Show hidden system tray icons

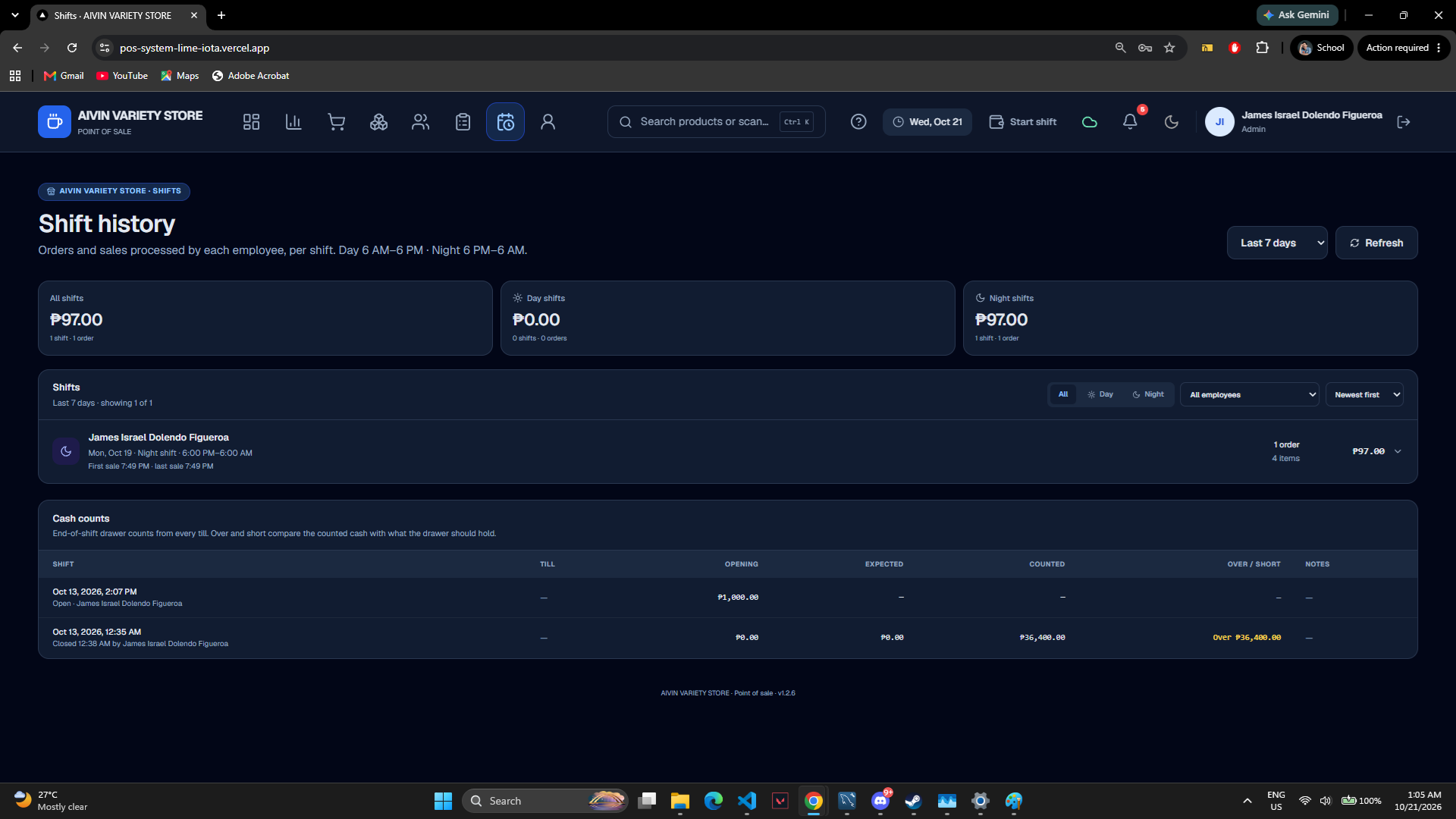coord(1247,801)
